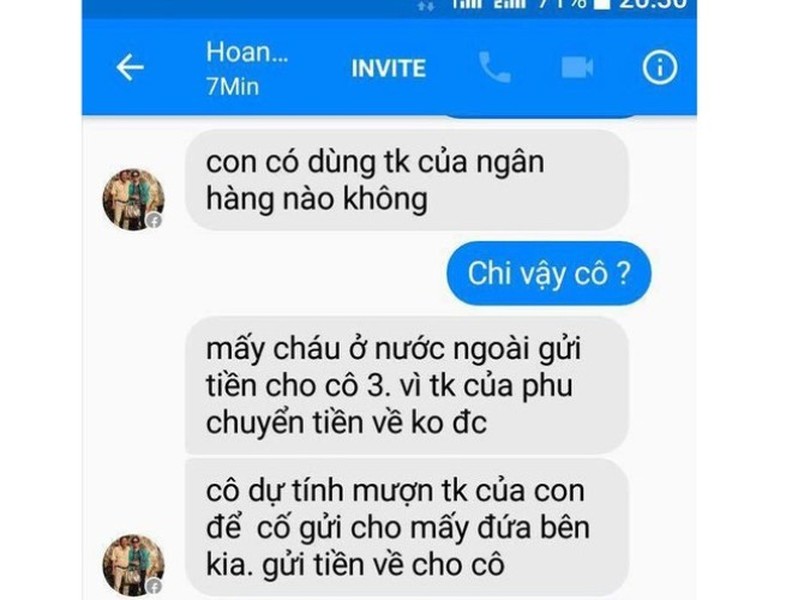The image size is (792, 600).
Task: Select message starting 'mấy cháu ở nước ngoài'
Action: (407, 385)
